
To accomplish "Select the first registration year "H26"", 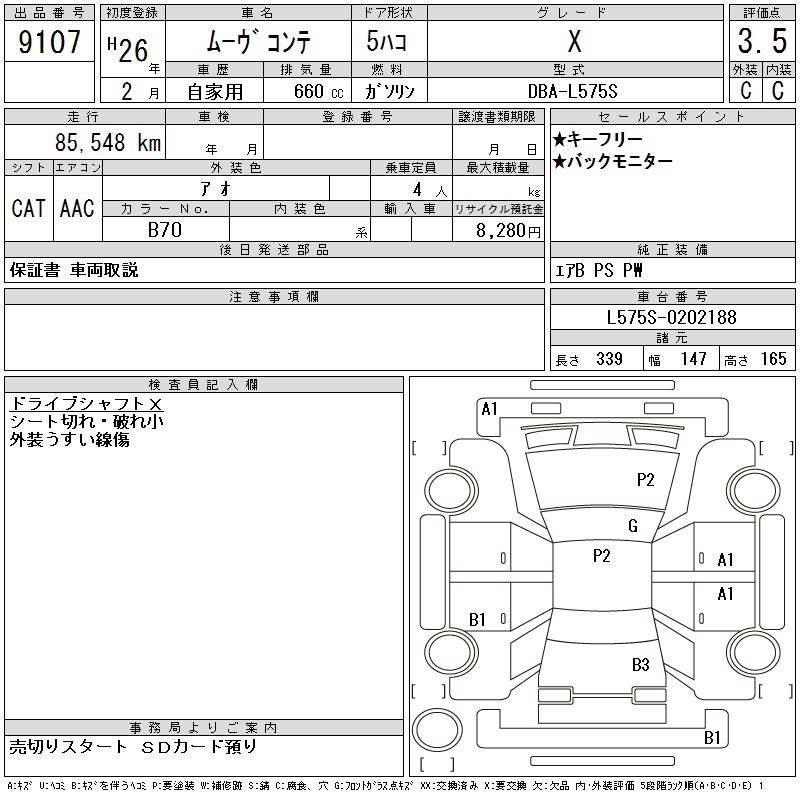I will coord(128,49).
